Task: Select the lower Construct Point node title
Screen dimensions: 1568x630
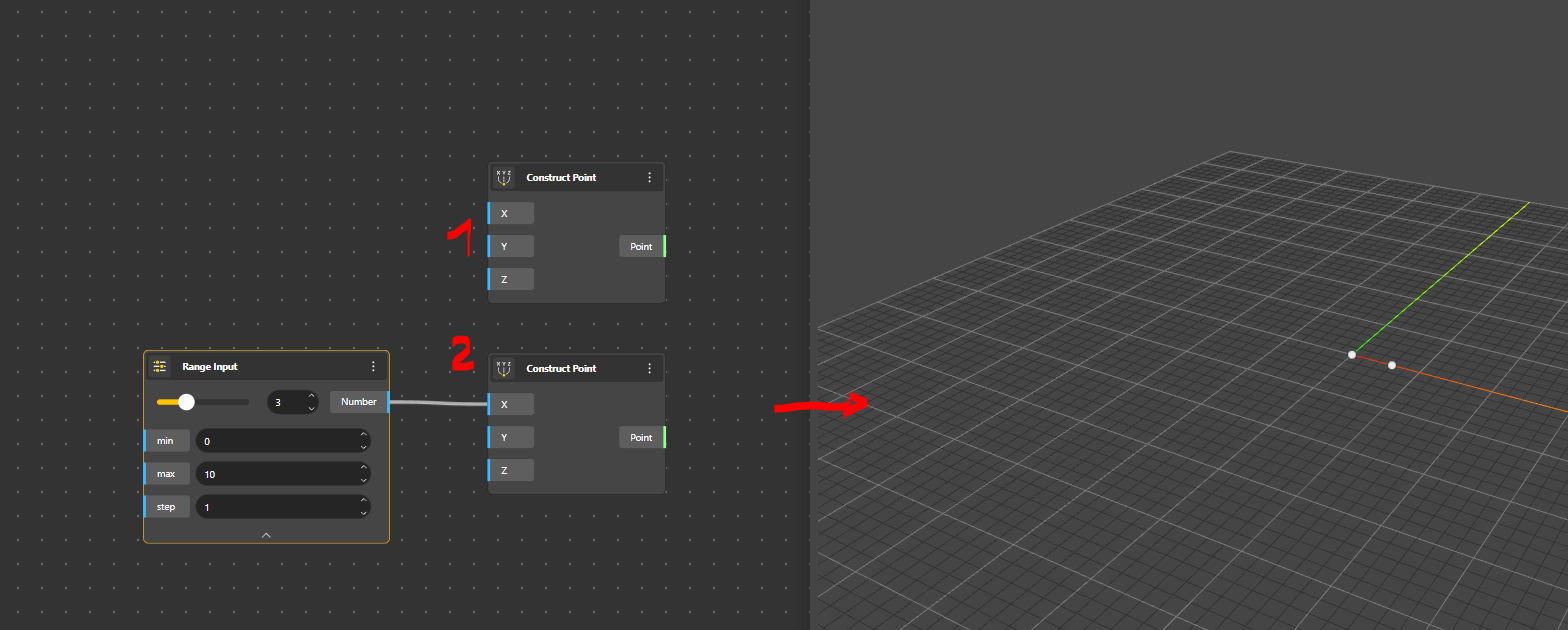Action: (561, 368)
